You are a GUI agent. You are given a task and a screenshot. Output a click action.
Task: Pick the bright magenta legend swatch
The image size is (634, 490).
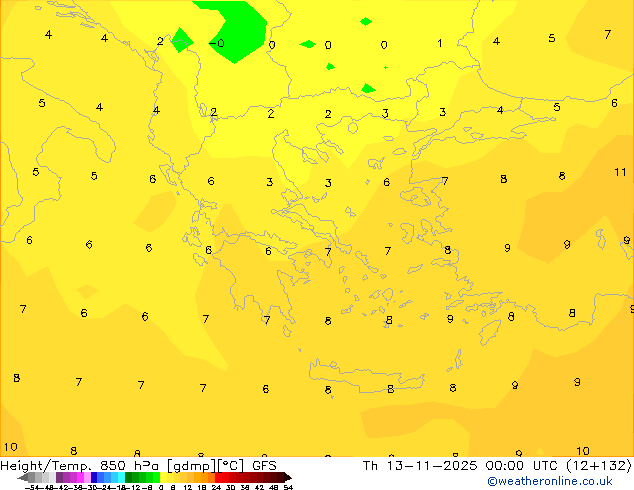(x=80, y=477)
